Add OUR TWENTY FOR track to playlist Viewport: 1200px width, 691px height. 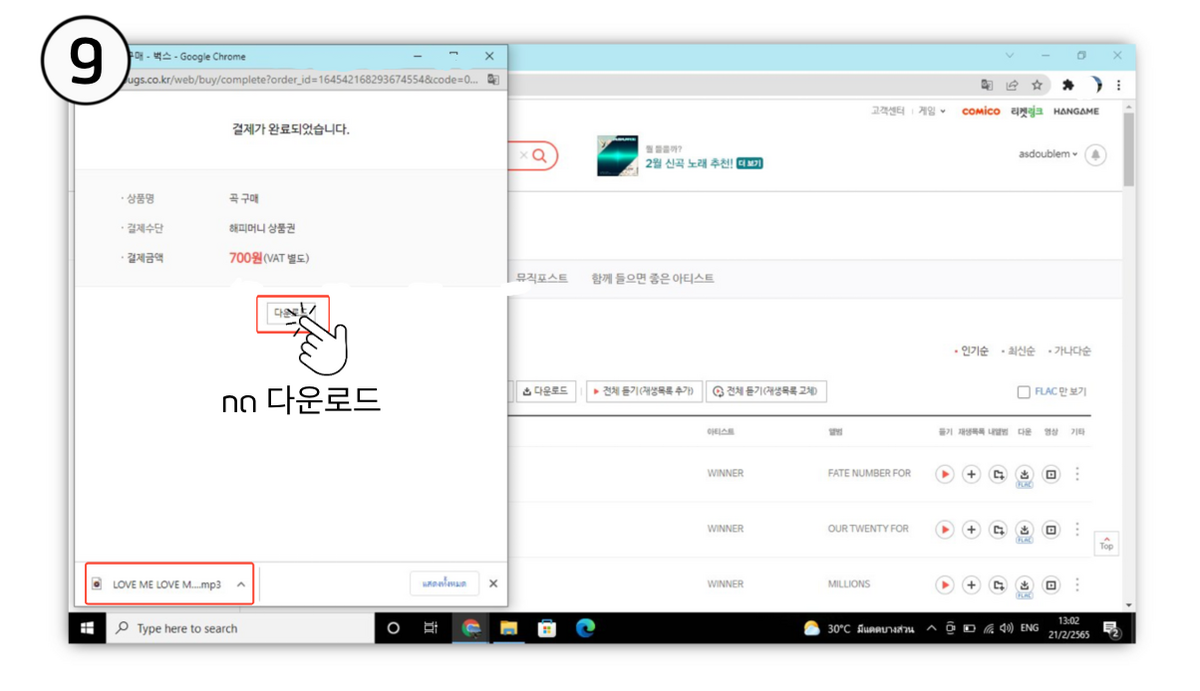click(971, 529)
